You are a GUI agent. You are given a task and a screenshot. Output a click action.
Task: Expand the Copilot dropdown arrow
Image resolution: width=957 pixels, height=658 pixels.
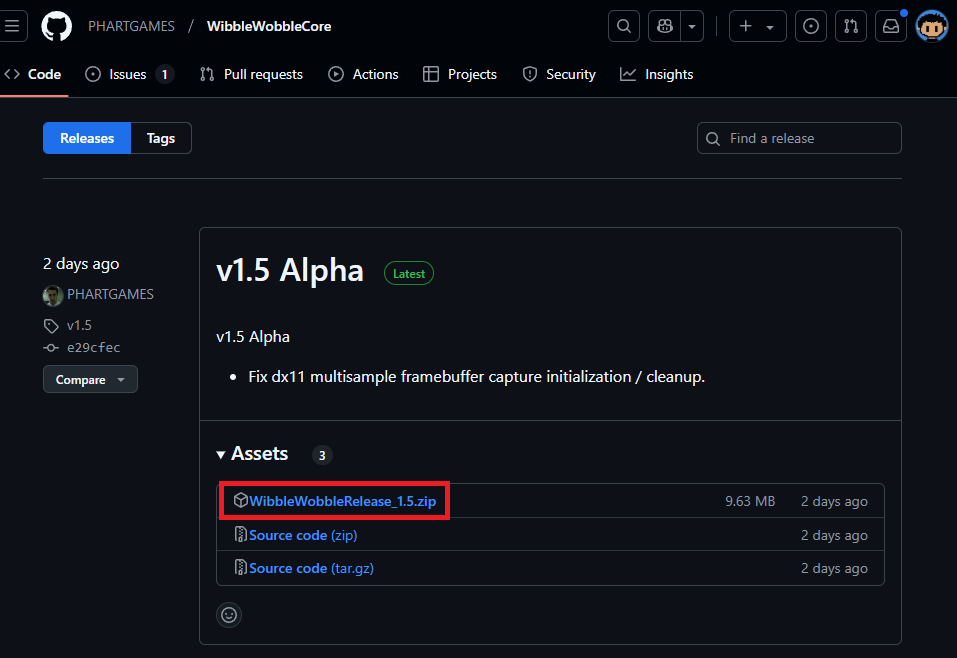692,26
